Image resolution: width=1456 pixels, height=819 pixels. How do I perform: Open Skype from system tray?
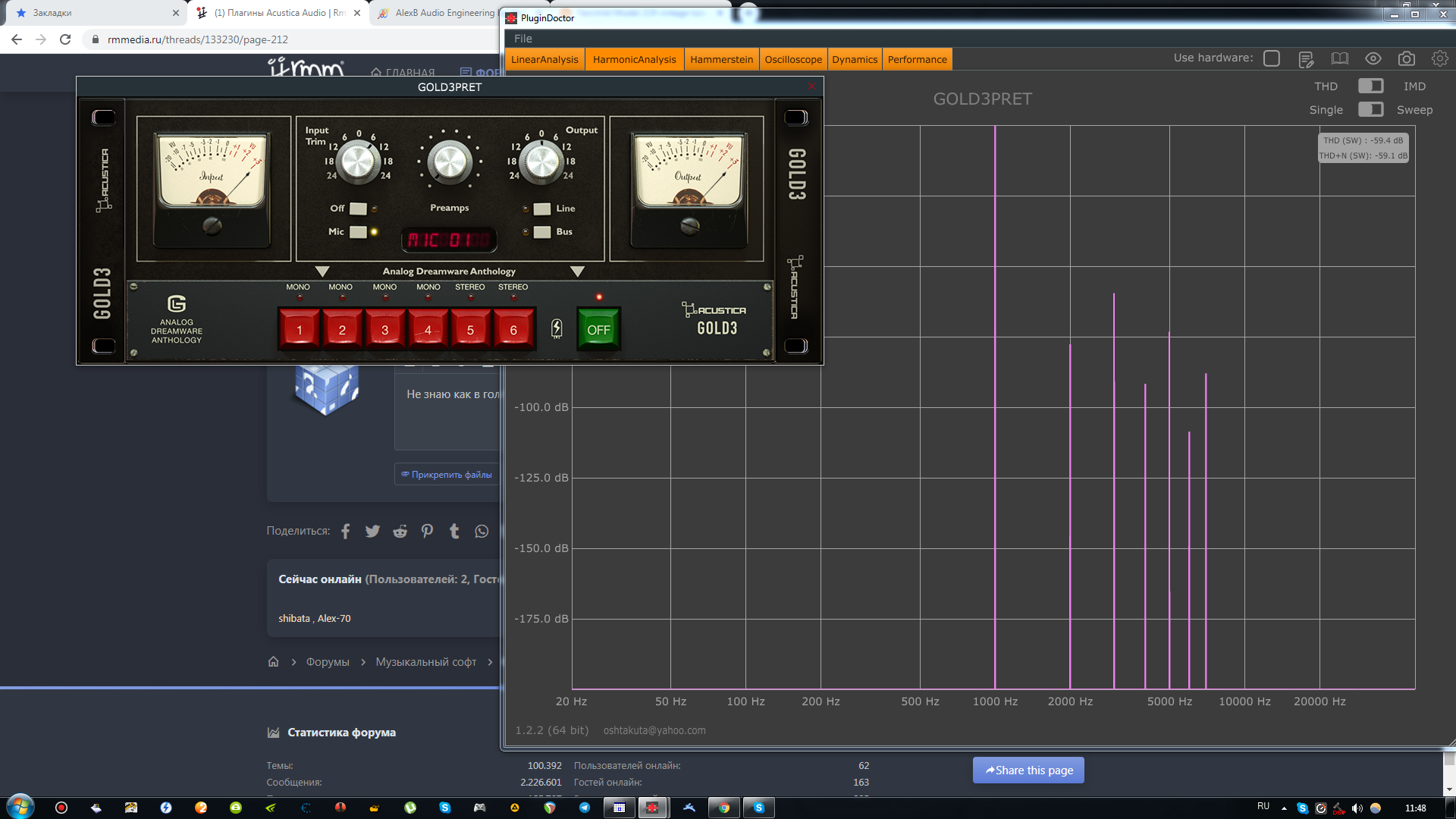[x=1302, y=808]
